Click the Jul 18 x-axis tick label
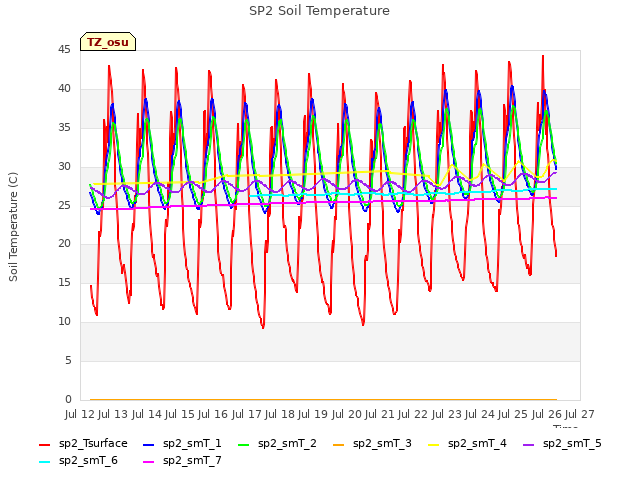This screenshot has width=640, height=480. pos(280,414)
